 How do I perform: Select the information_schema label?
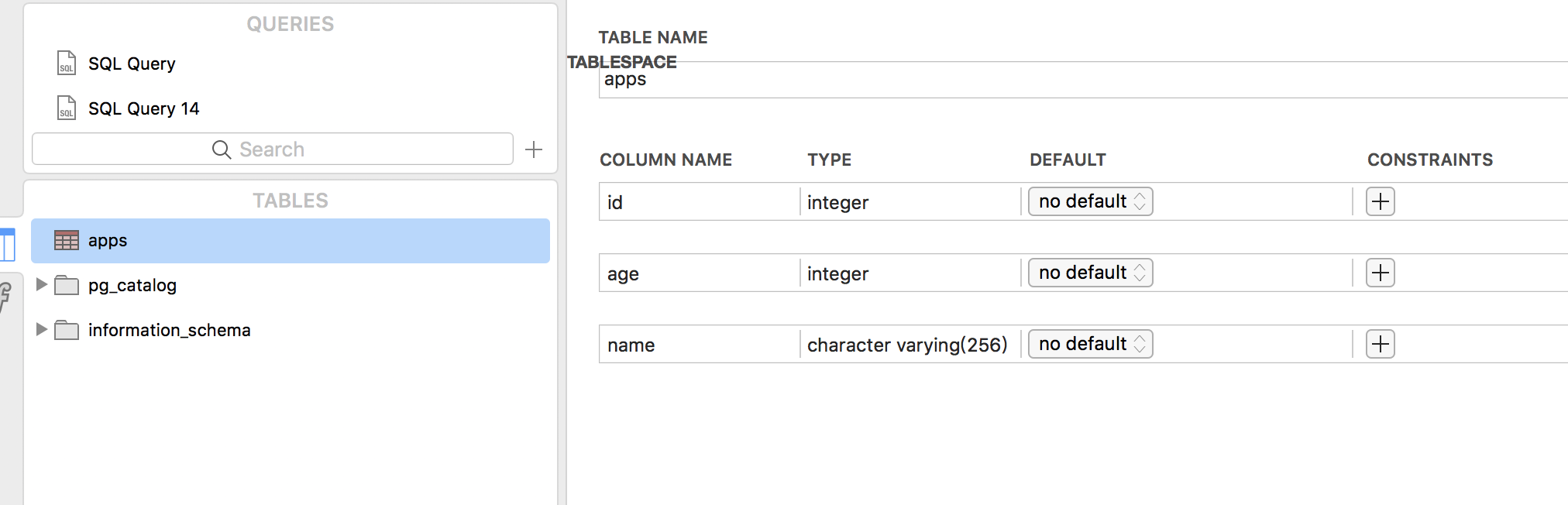170,331
